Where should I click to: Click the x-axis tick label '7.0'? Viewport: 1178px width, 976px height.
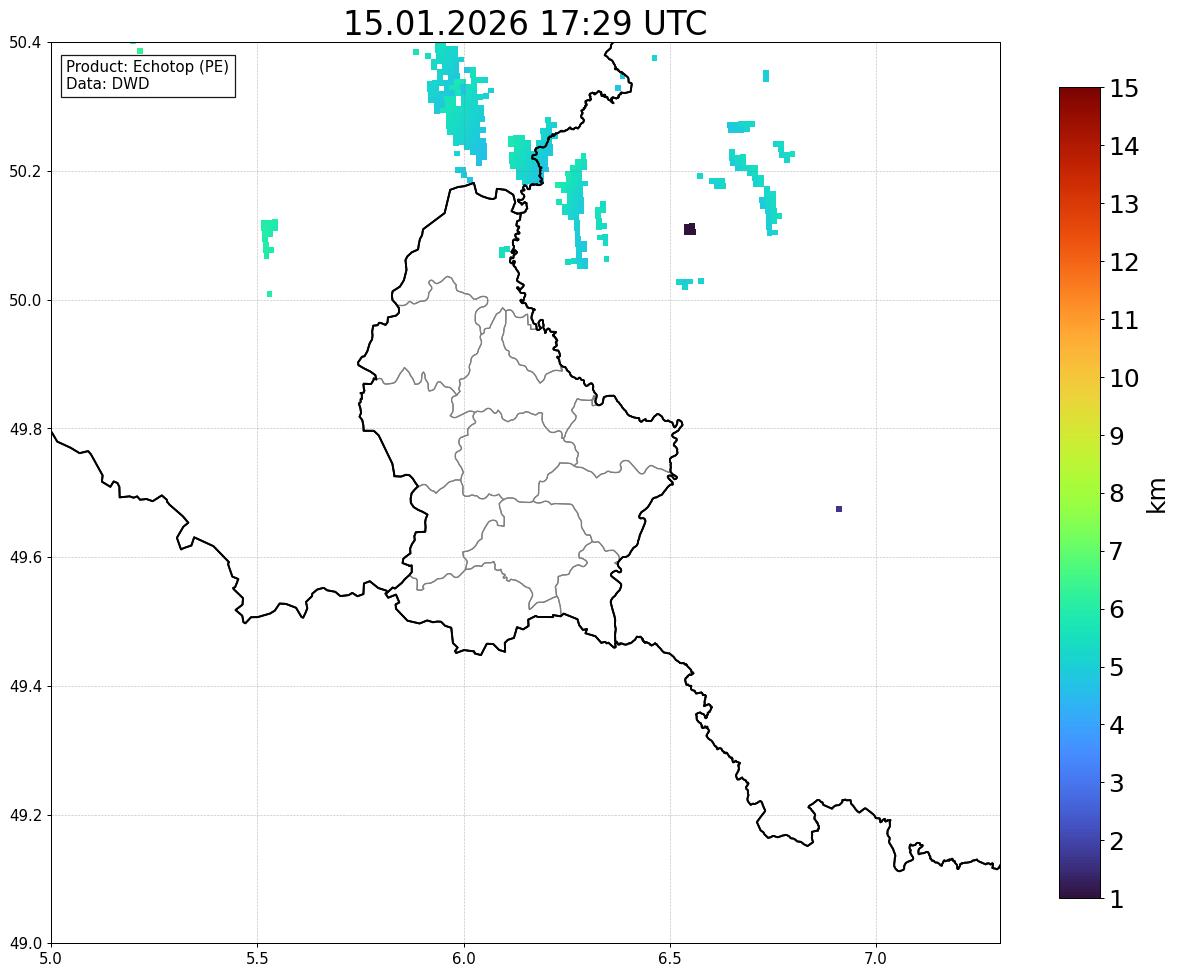(876, 959)
